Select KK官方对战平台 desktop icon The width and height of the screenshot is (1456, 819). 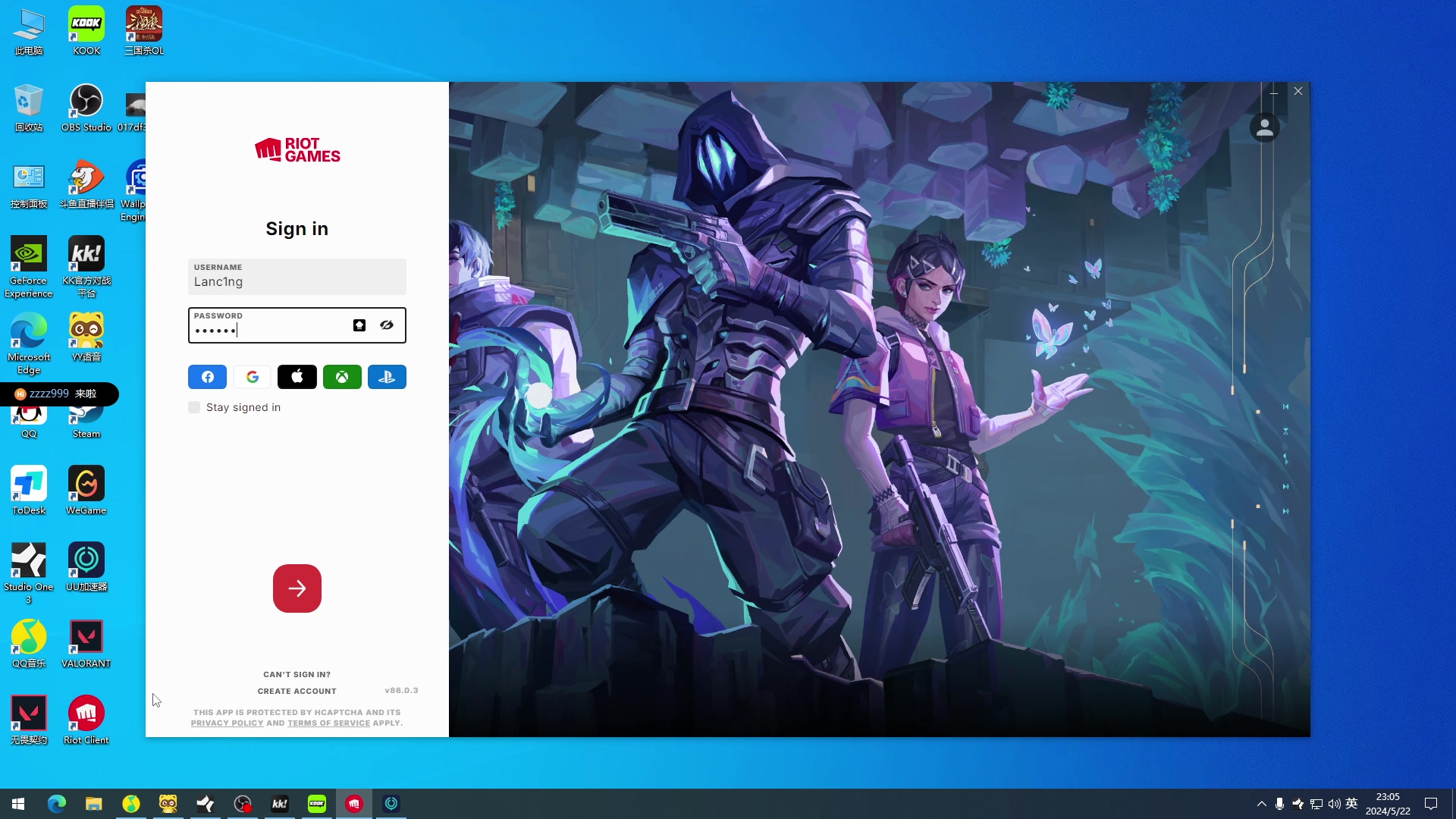(86, 267)
